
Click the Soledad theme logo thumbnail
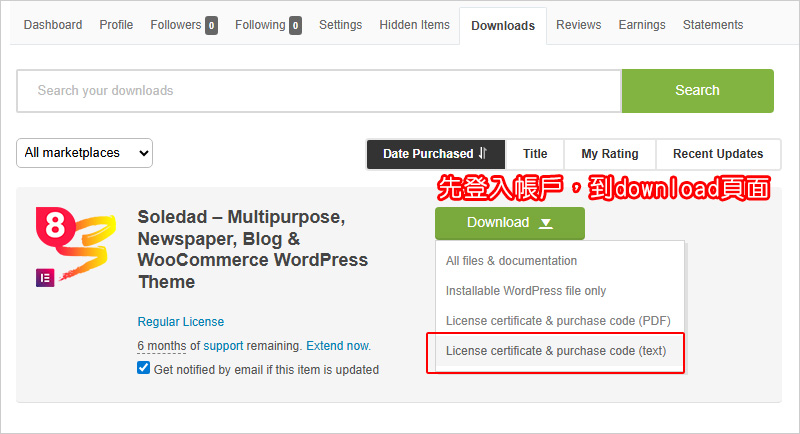point(70,247)
